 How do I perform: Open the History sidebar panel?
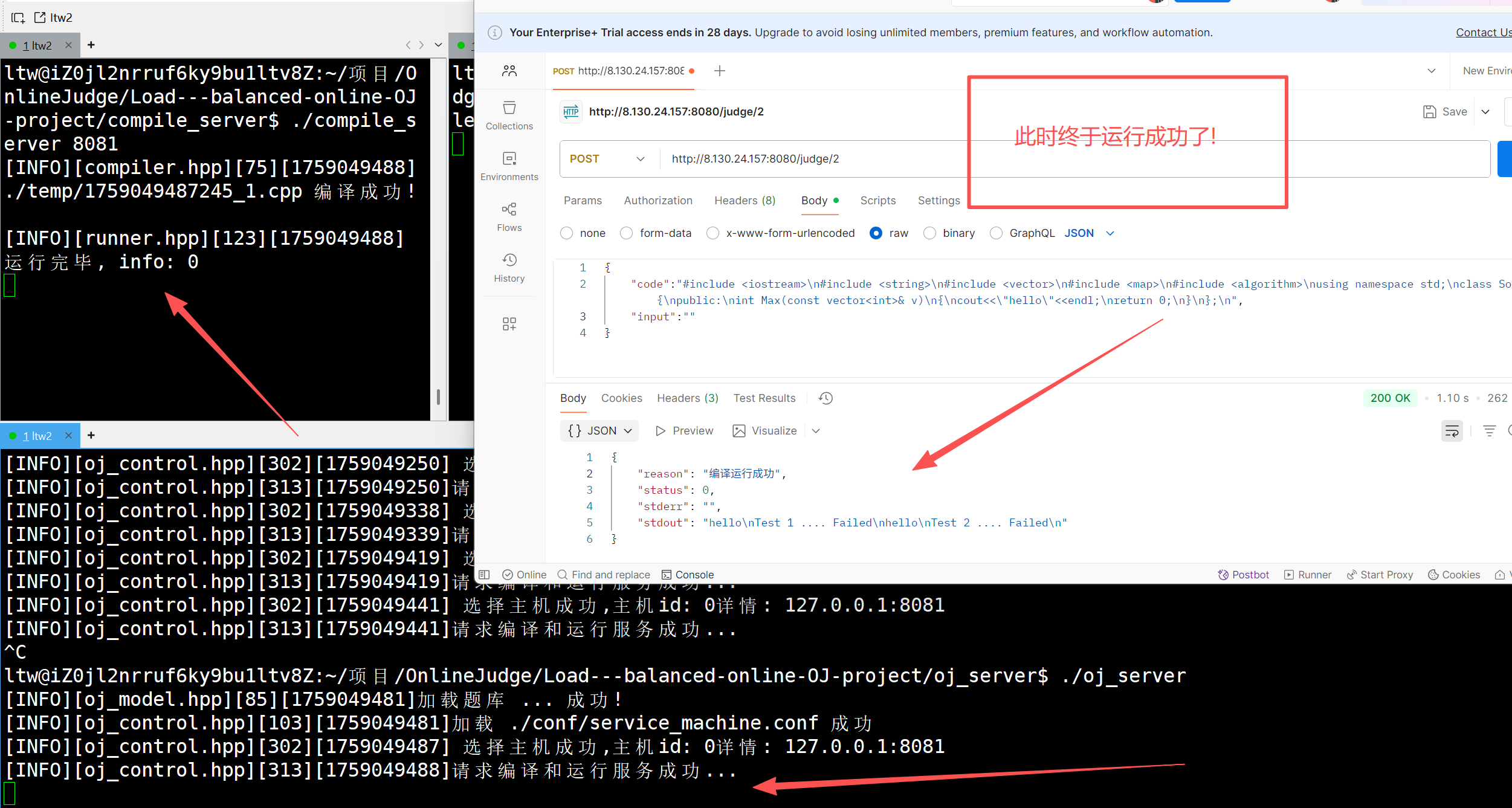coord(509,268)
